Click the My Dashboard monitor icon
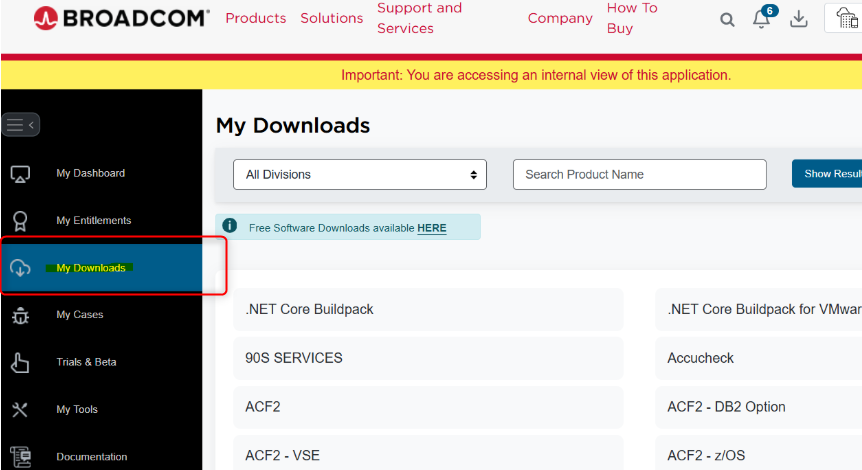This screenshot has width=862, height=470. [20, 174]
